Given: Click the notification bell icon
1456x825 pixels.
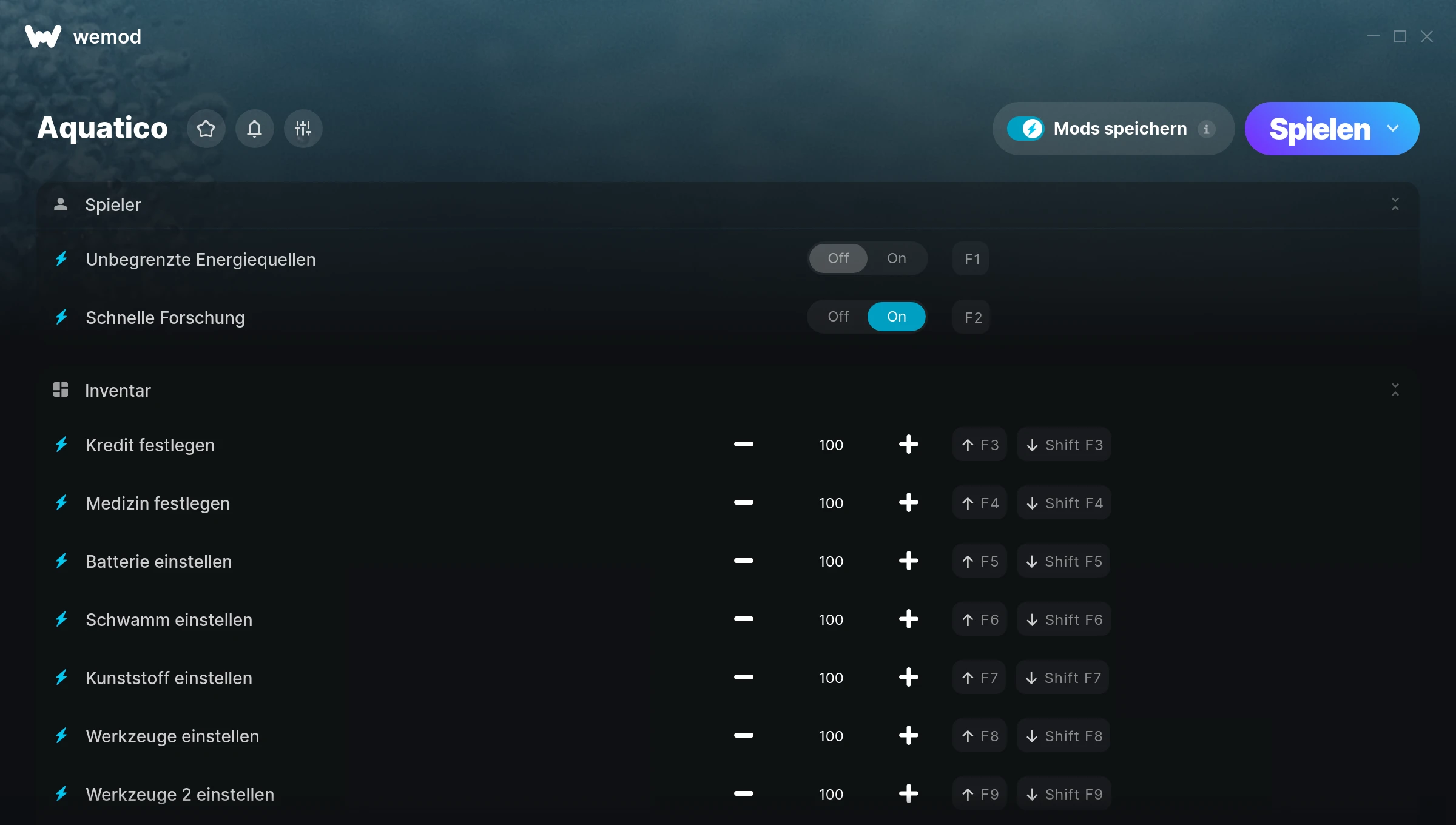Looking at the screenshot, I should 255,129.
